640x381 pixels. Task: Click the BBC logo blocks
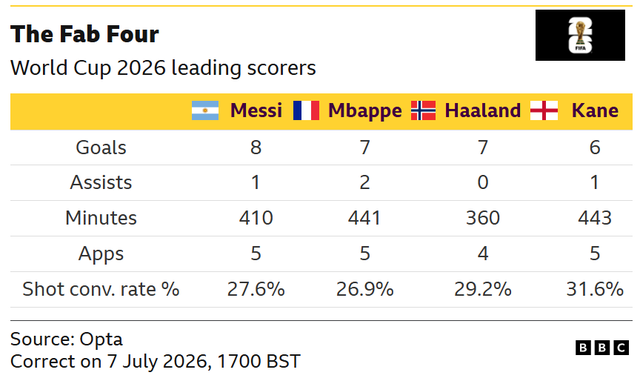pyautogui.click(x=602, y=348)
